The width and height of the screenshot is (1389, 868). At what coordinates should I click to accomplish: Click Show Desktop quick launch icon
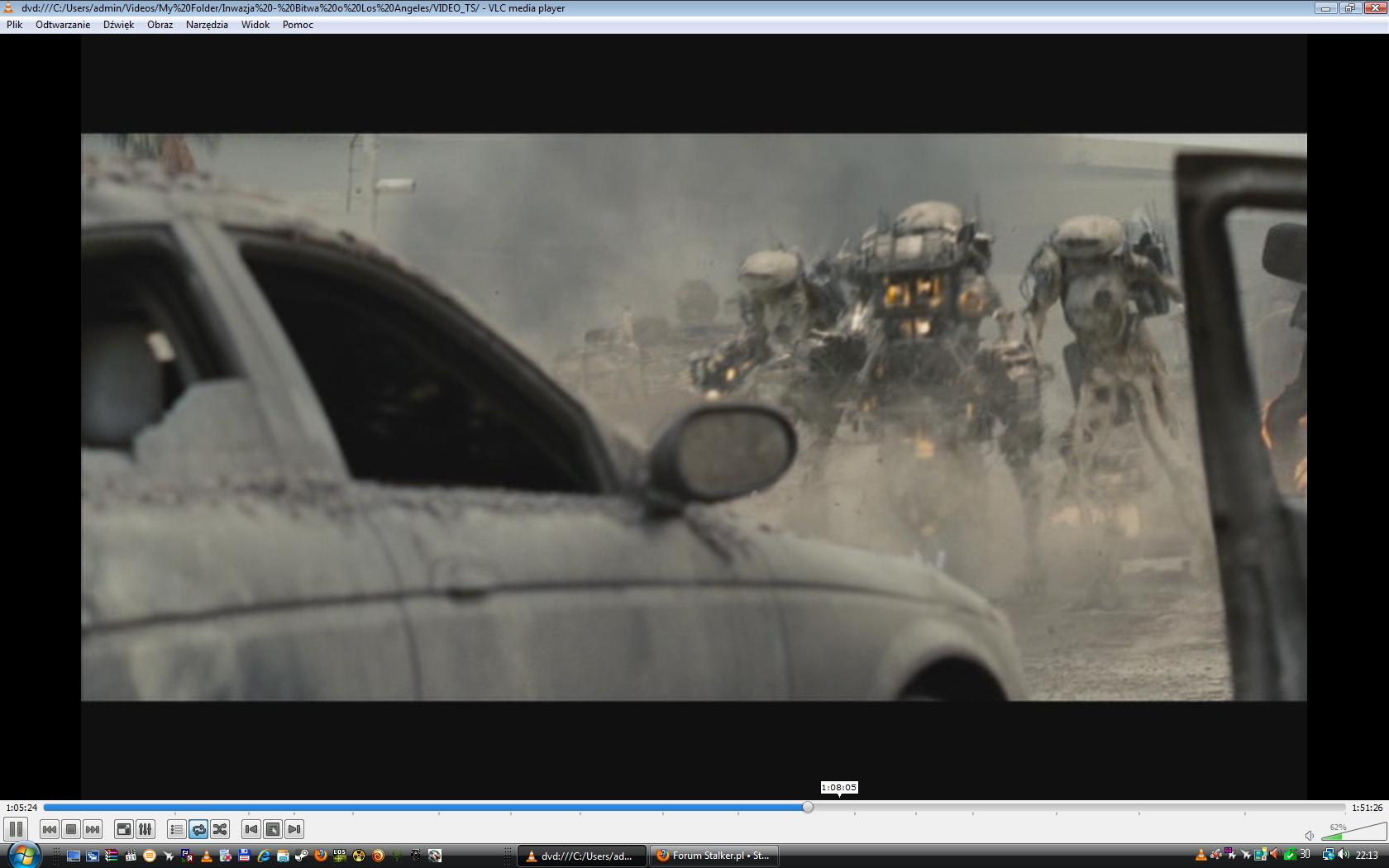point(74,856)
